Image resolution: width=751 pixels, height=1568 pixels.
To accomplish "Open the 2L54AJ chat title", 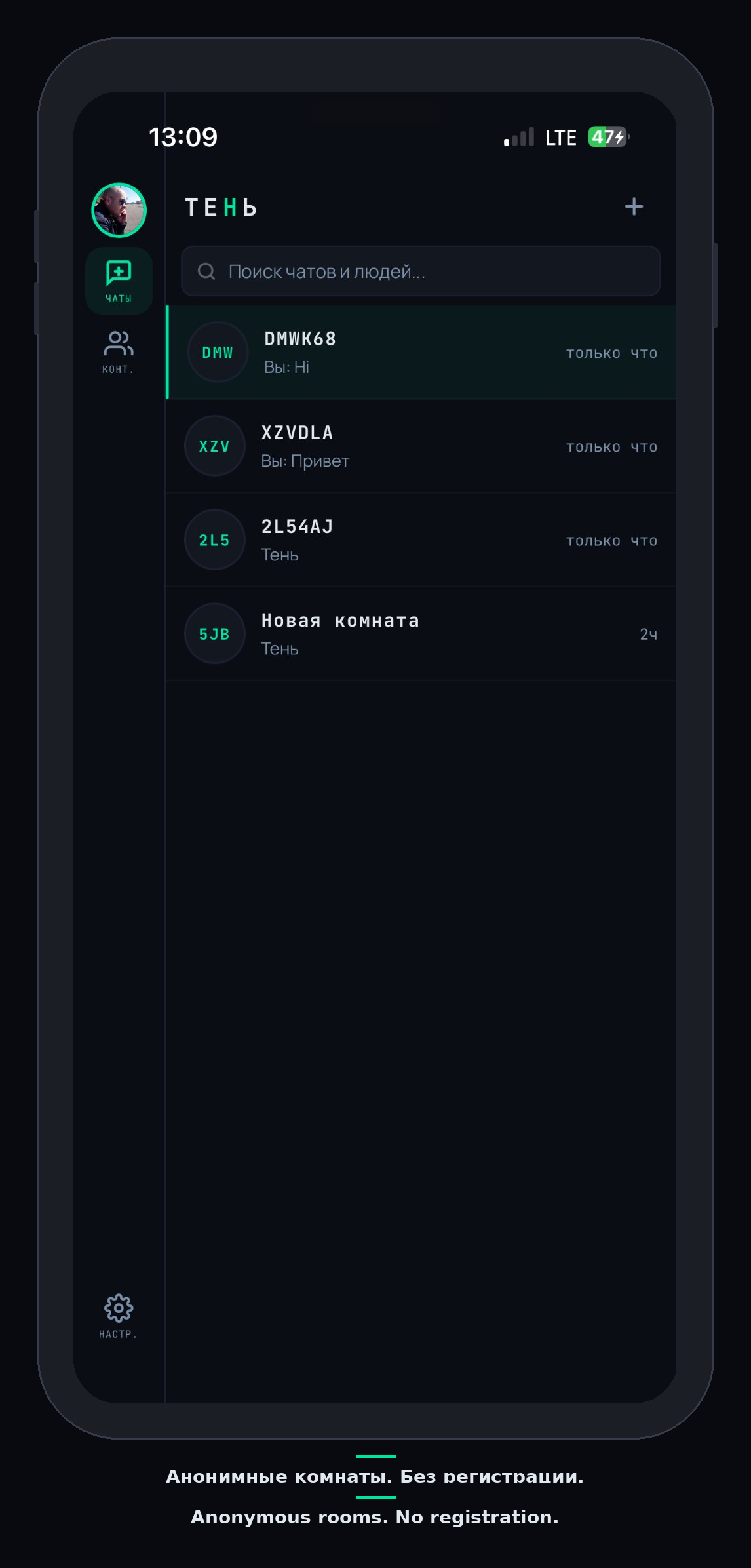I will [298, 526].
